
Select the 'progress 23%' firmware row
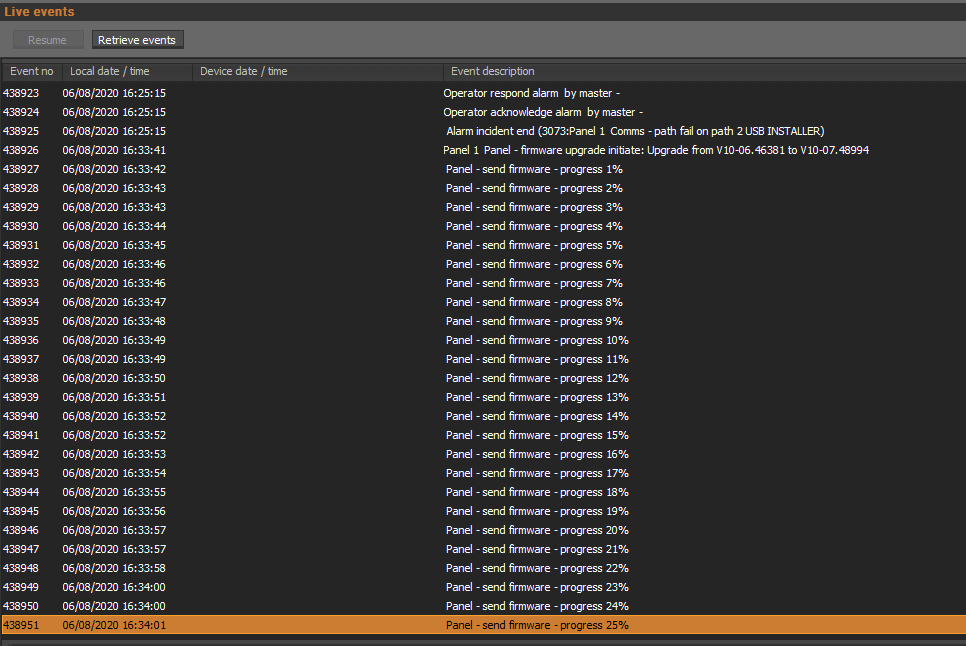483,588
